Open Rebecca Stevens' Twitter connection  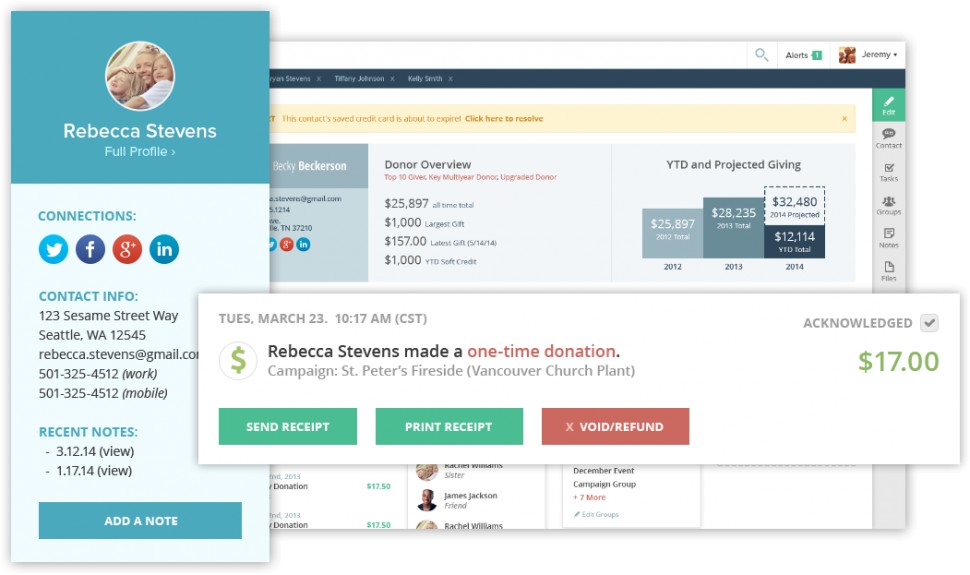click(54, 249)
